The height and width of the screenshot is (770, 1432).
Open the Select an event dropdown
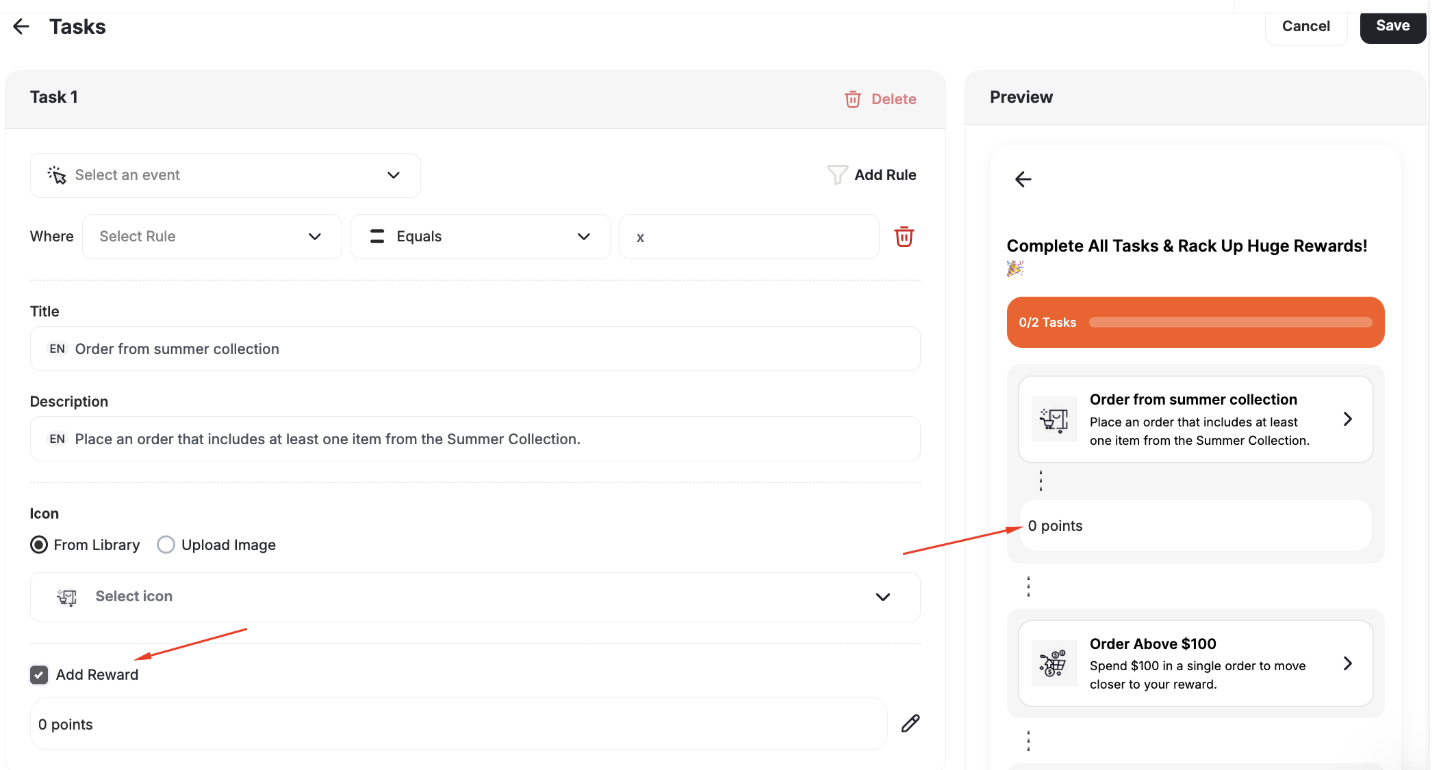tap(225, 175)
